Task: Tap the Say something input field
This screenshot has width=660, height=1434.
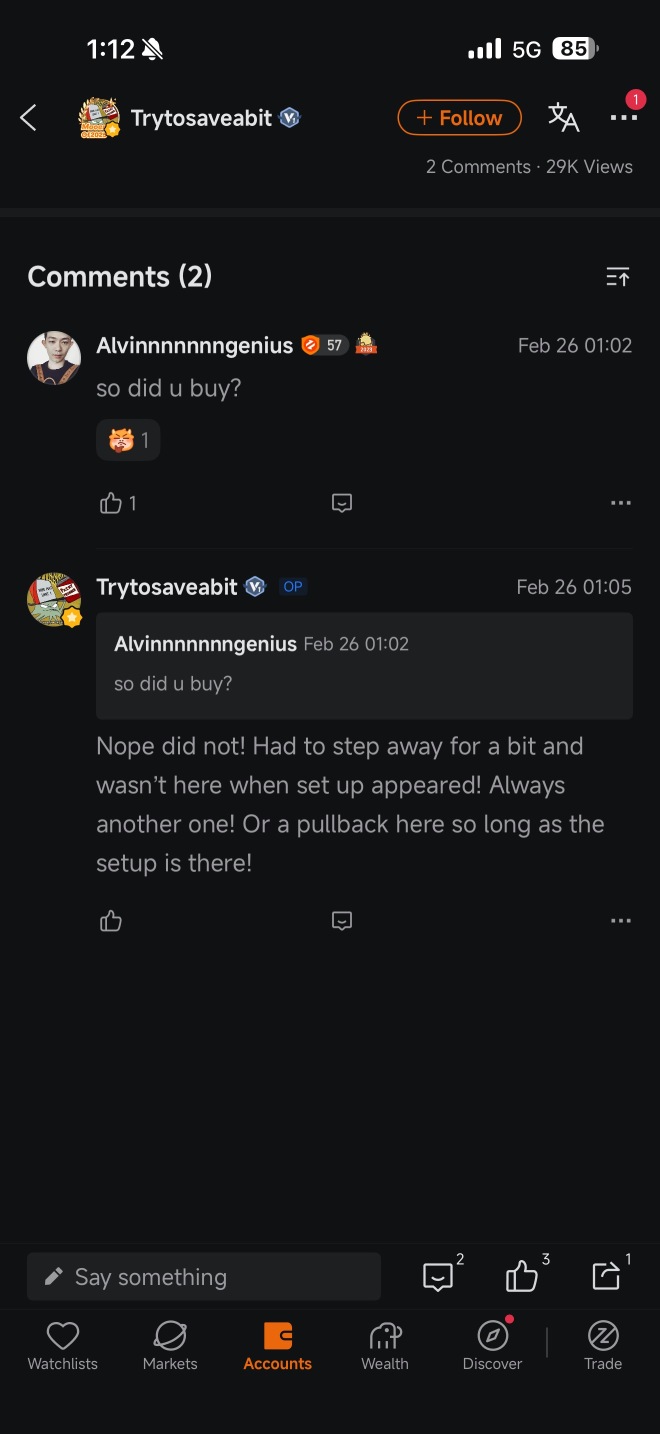Action: pos(204,1277)
